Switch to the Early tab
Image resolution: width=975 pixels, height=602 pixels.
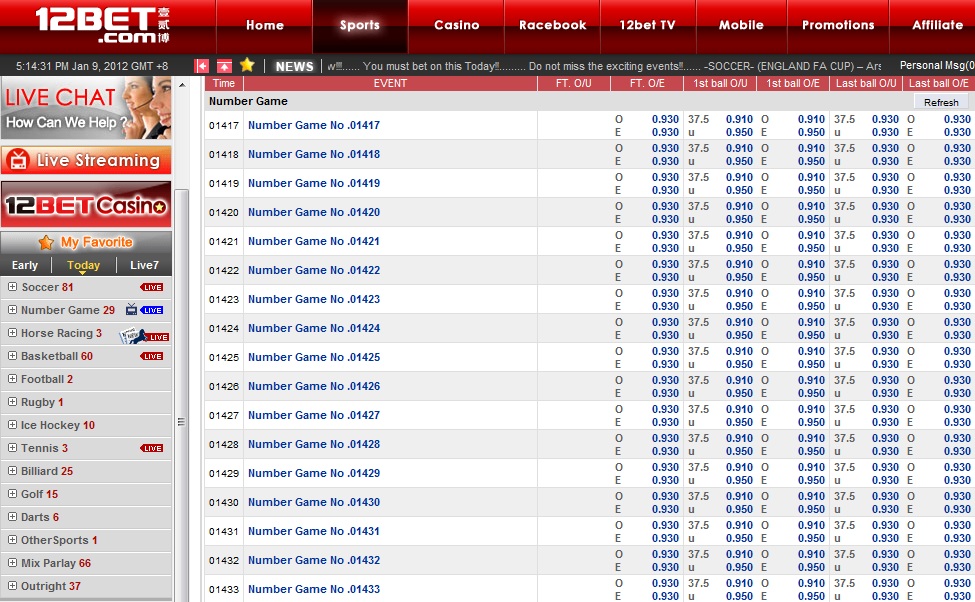(x=25, y=266)
